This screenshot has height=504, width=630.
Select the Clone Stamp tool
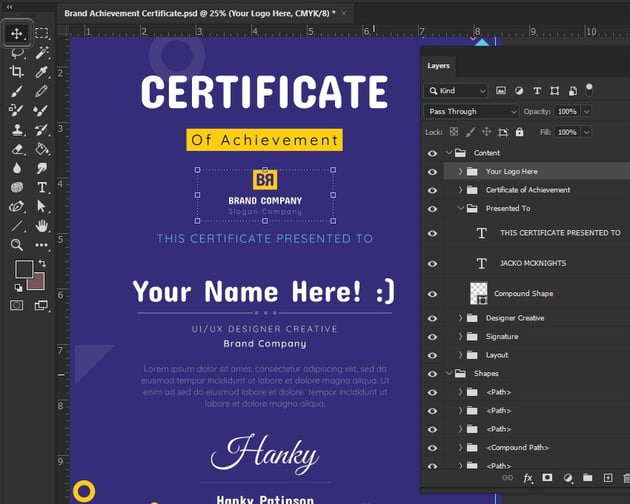click(17, 130)
